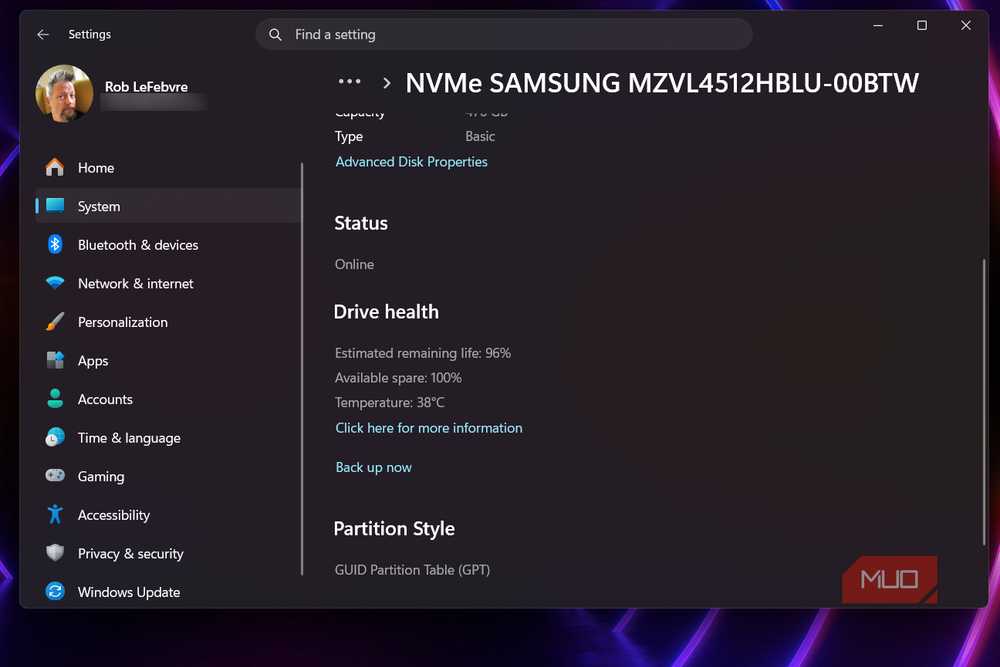Click the breadcrumb chevron arrow
Image resolution: width=1000 pixels, height=667 pixels.
[x=386, y=83]
